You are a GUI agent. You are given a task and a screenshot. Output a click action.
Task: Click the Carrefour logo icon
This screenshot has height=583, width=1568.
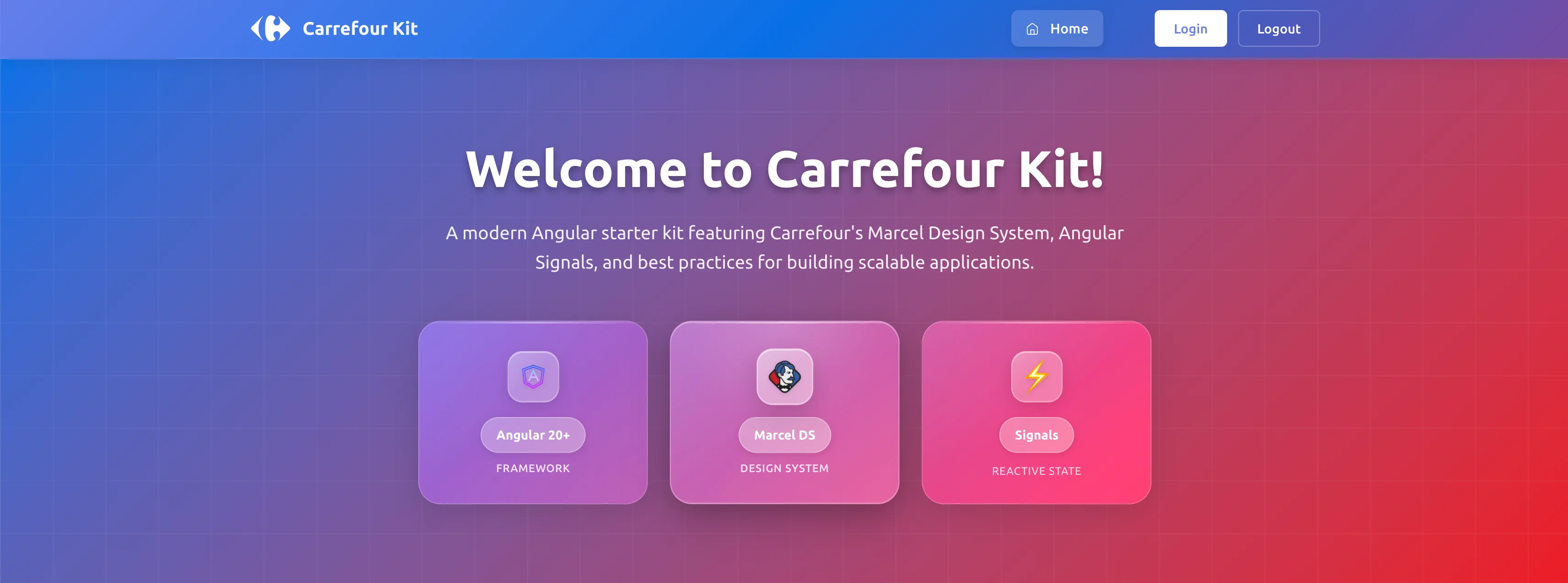tap(270, 28)
